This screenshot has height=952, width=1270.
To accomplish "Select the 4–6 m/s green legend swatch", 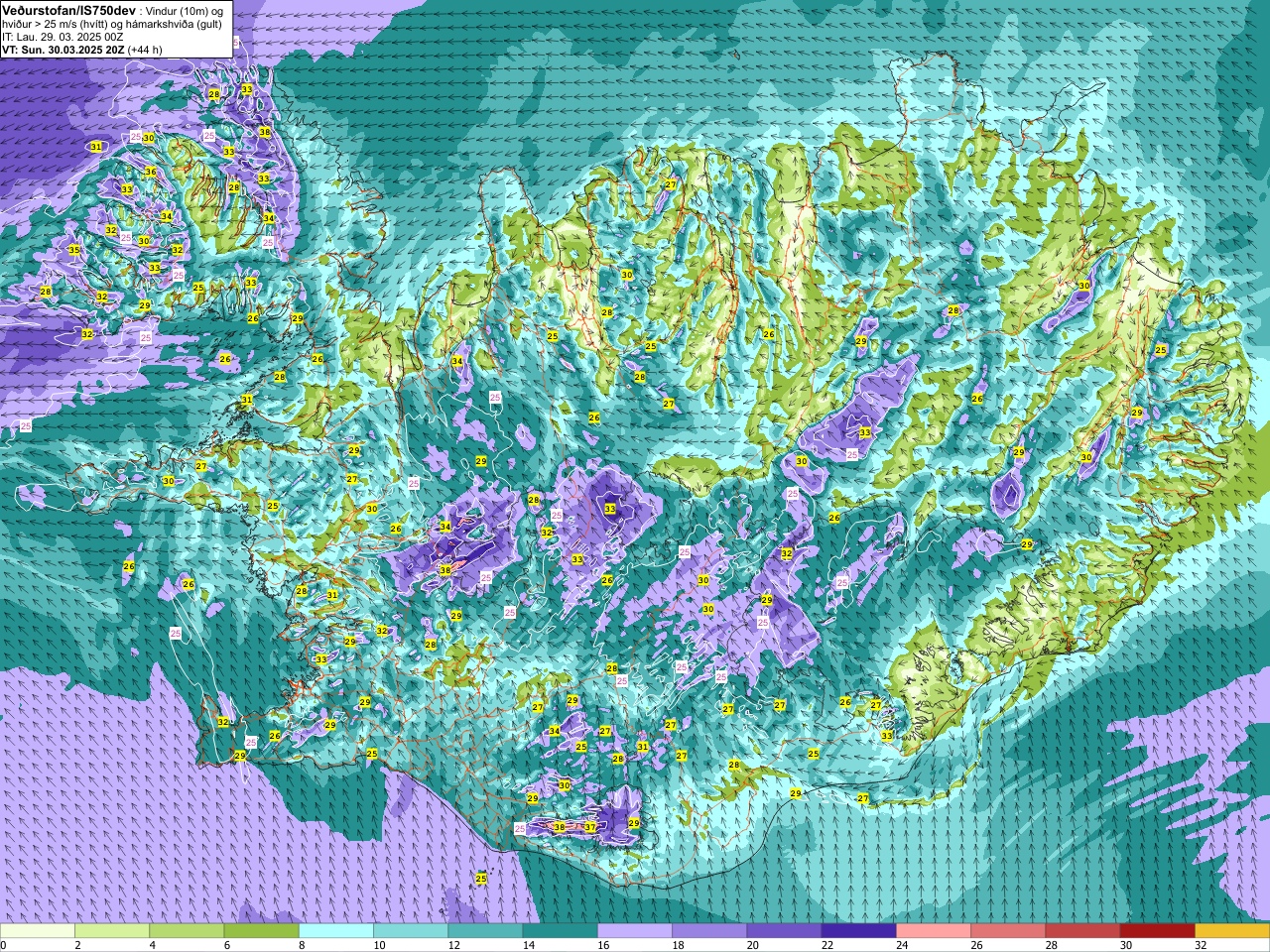I will click(187, 931).
